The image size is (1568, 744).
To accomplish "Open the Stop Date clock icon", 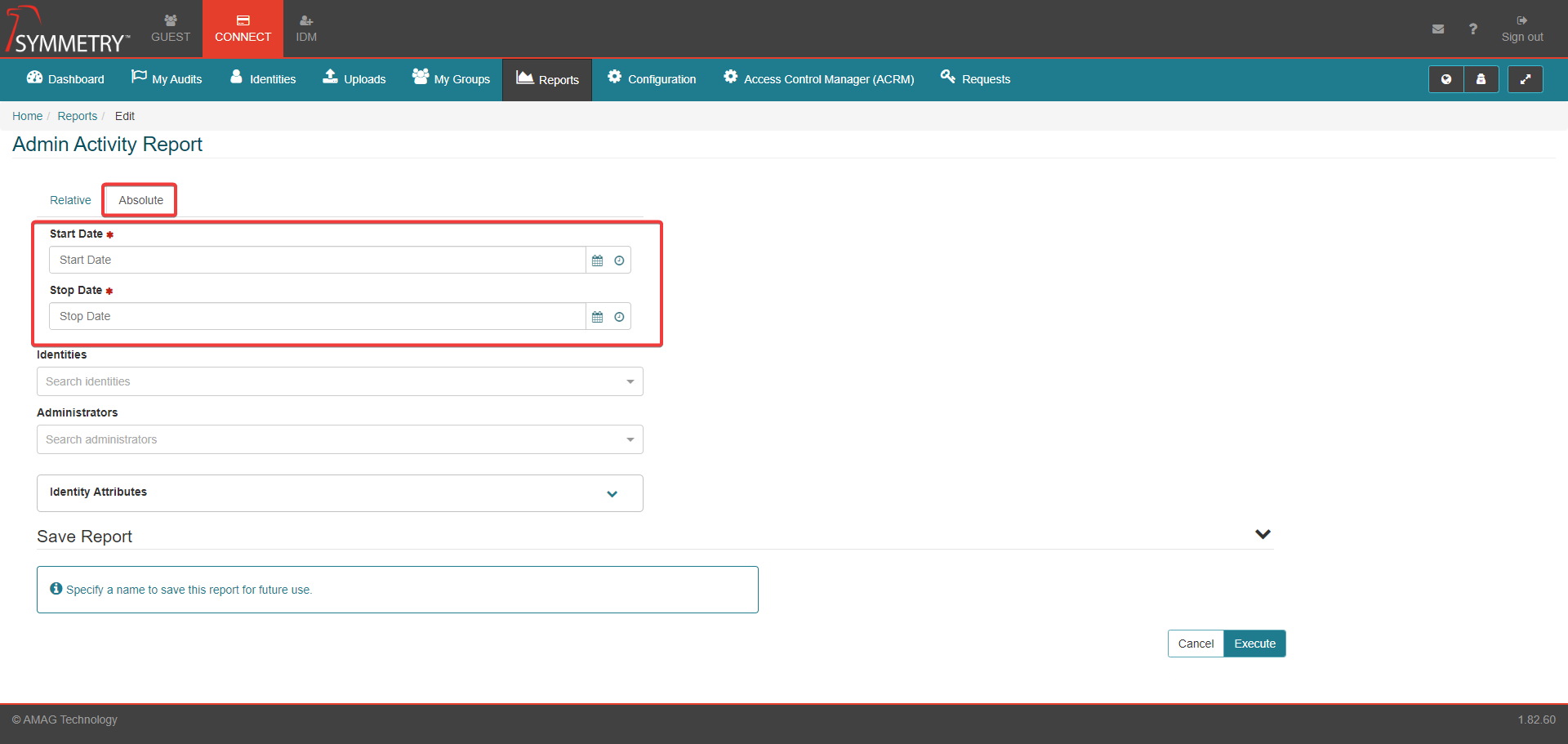I will [619, 317].
